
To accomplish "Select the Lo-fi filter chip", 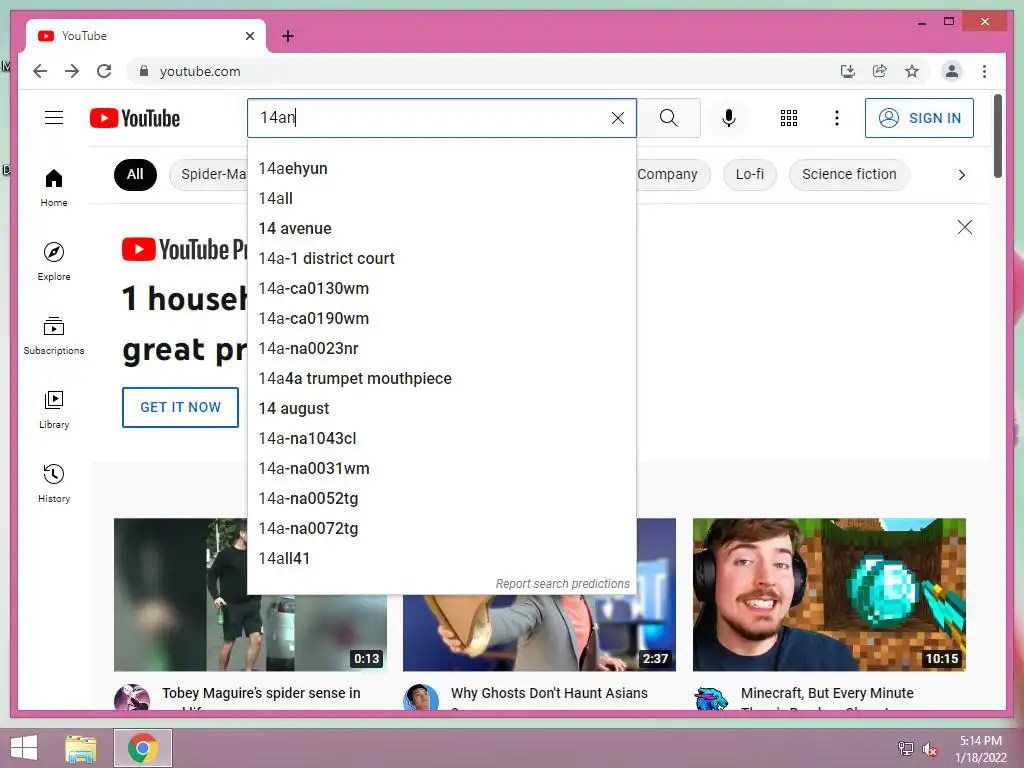I will [x=750, y=174].
